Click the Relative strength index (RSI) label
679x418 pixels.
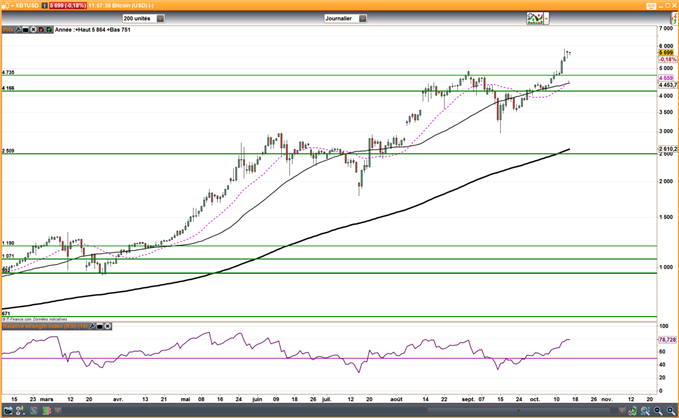tap(45, 326)
